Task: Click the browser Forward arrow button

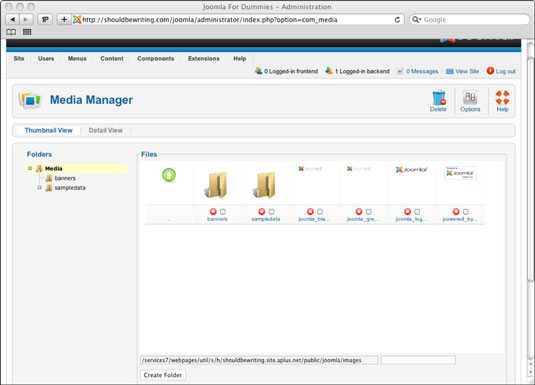Action: 26,19
